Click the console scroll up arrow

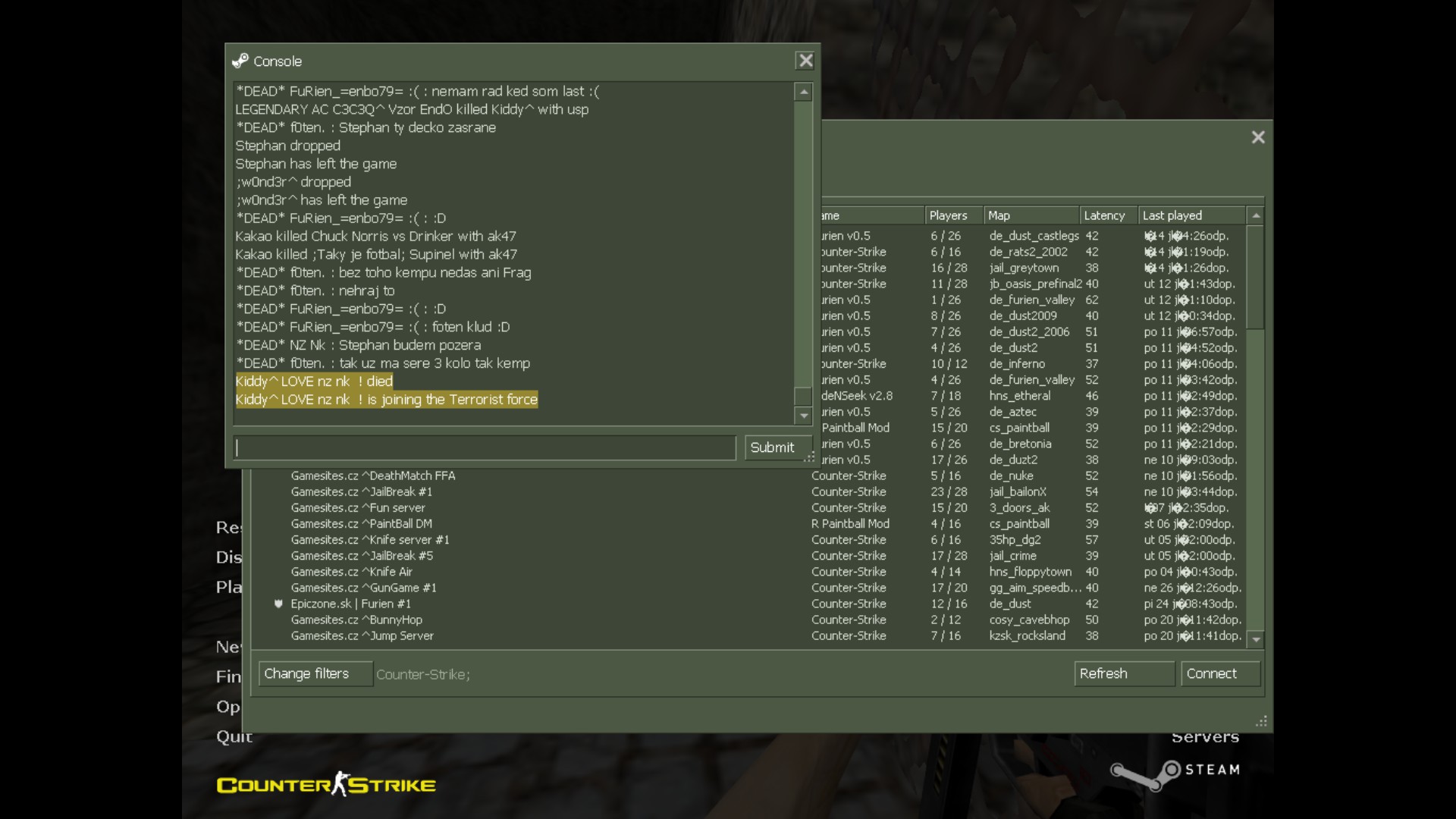click(803, 93)
